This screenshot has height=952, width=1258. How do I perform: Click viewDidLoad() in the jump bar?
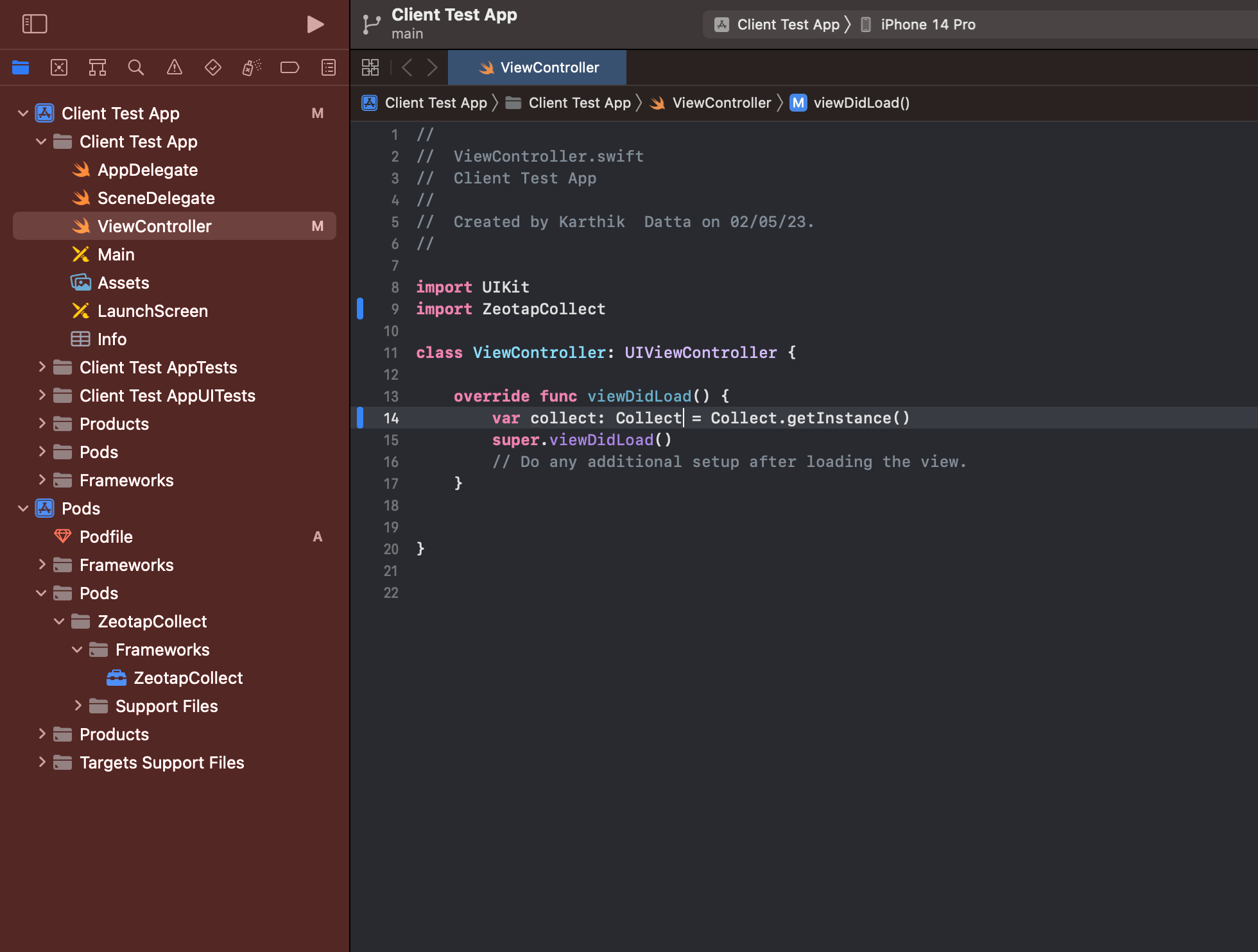pyautogui.click(x=861, y=103)
